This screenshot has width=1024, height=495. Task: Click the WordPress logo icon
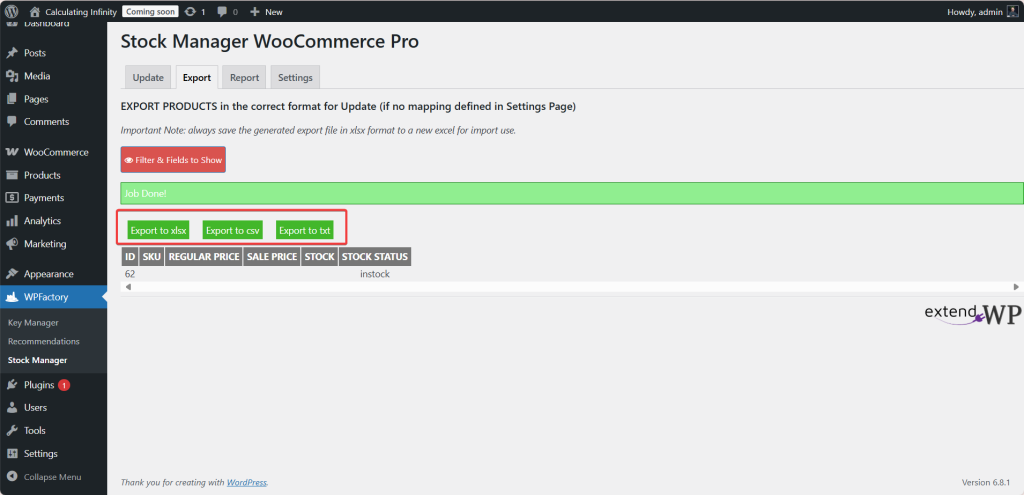pos(12,11)
